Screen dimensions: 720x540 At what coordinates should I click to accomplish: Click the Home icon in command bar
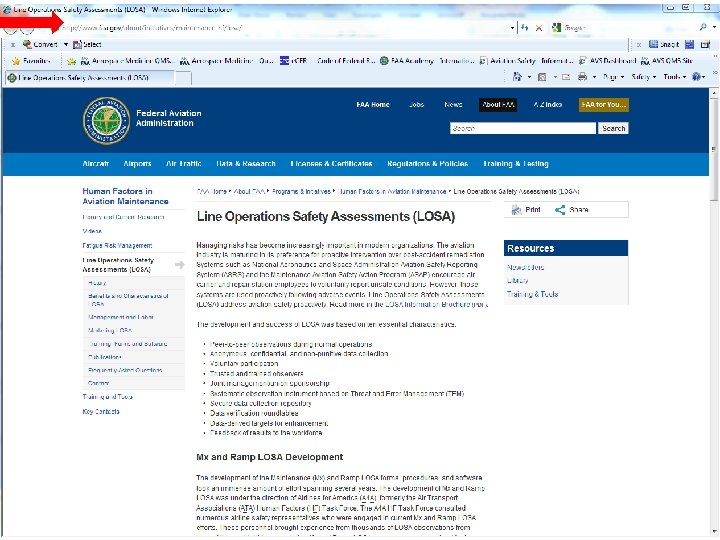[517, 77]
